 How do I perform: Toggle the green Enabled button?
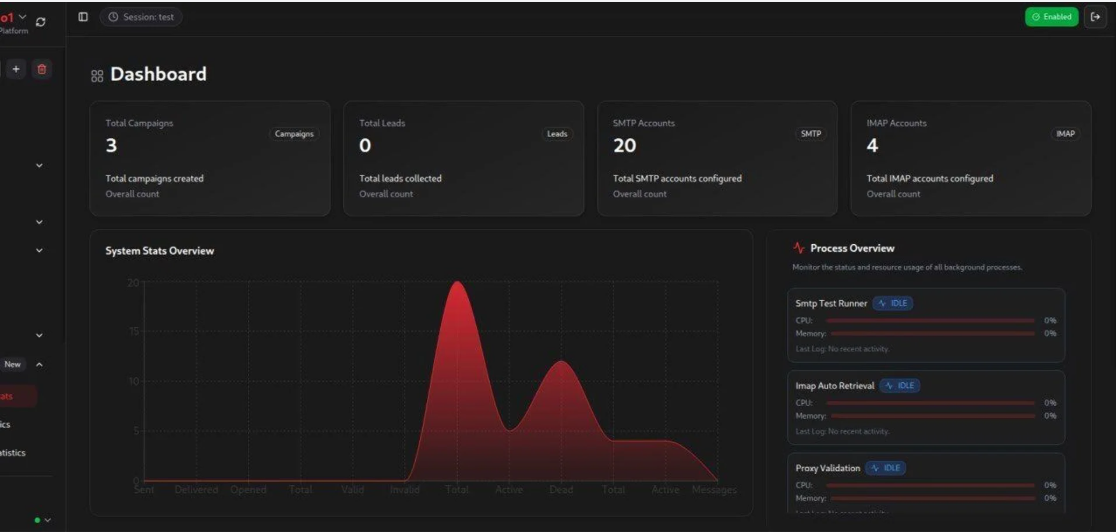click(x=1051, y=17)
